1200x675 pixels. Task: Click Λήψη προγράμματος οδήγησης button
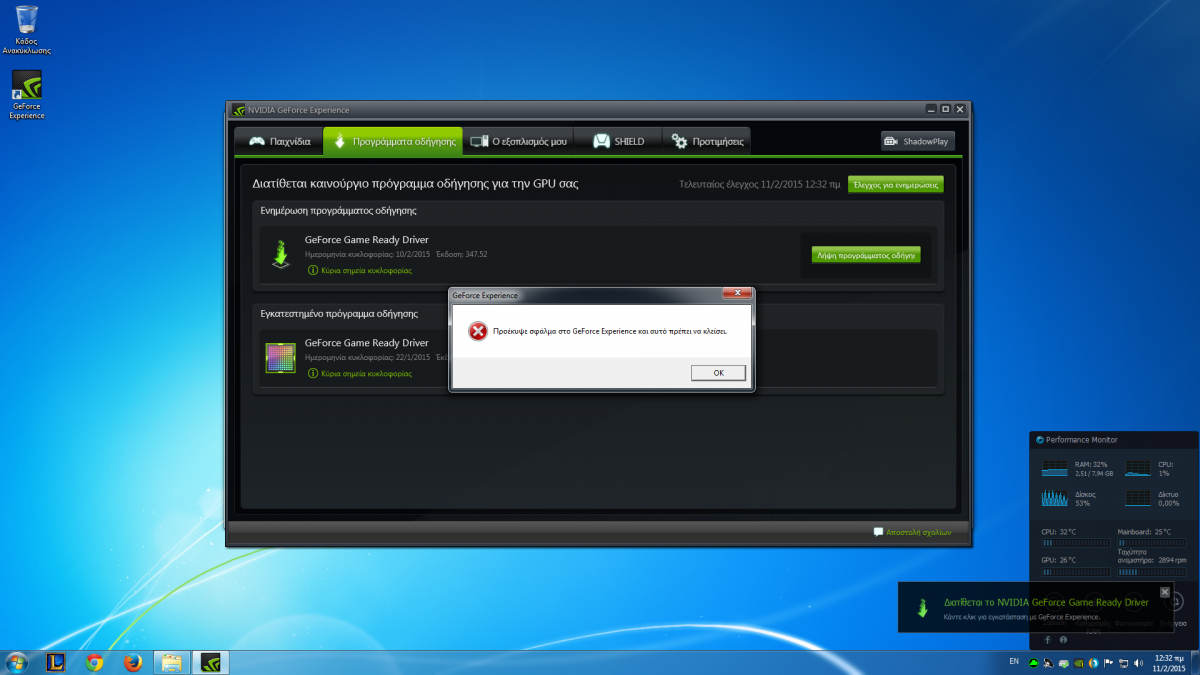(866, 255)
